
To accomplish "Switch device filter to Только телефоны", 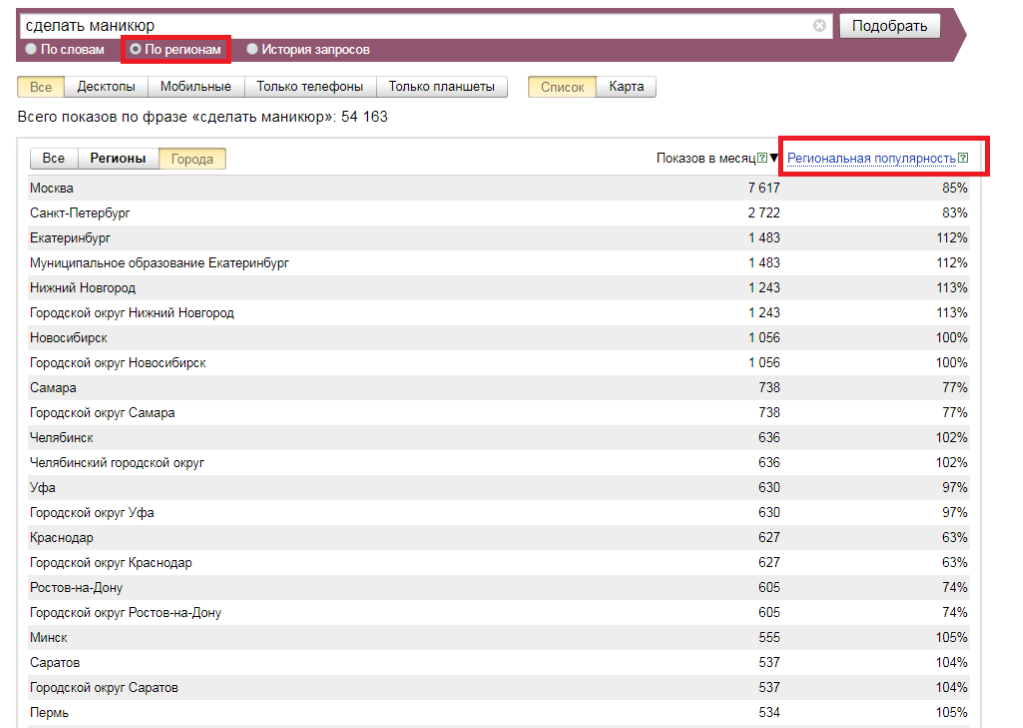I will [310, 87].
